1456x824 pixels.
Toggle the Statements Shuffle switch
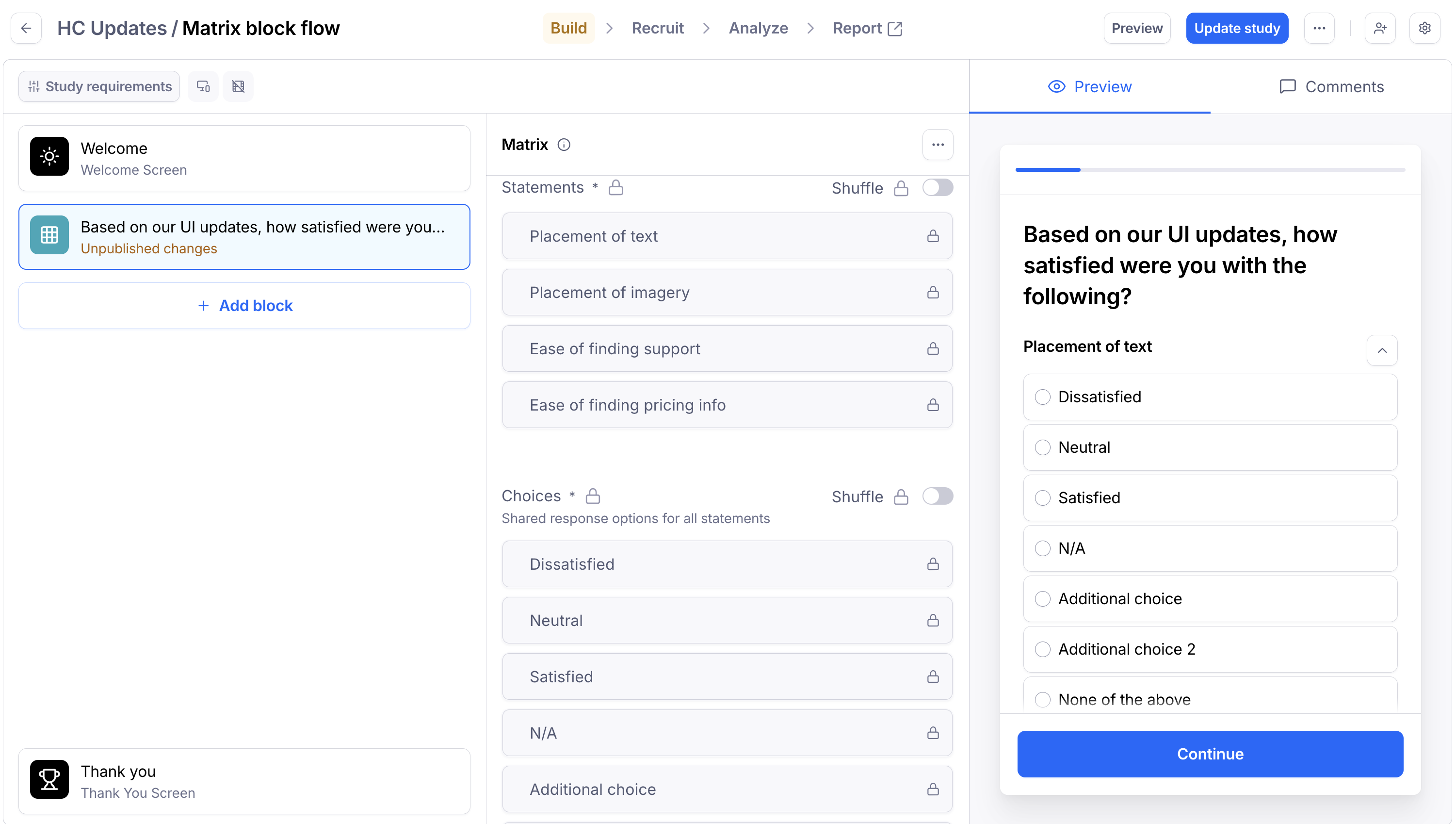tap(937, 187)
